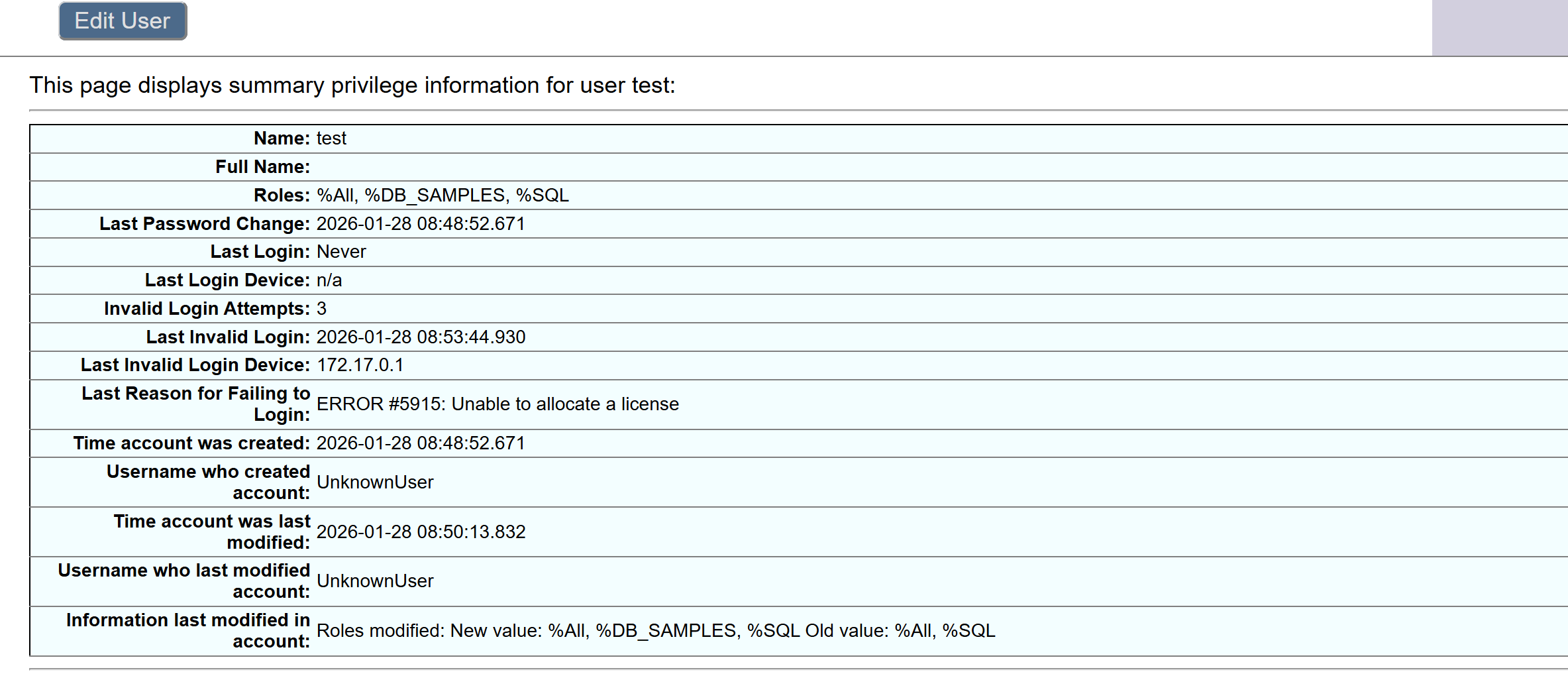
Task: Click the Last Reason for Failing to Login label
Action: [x=196, y=404]
